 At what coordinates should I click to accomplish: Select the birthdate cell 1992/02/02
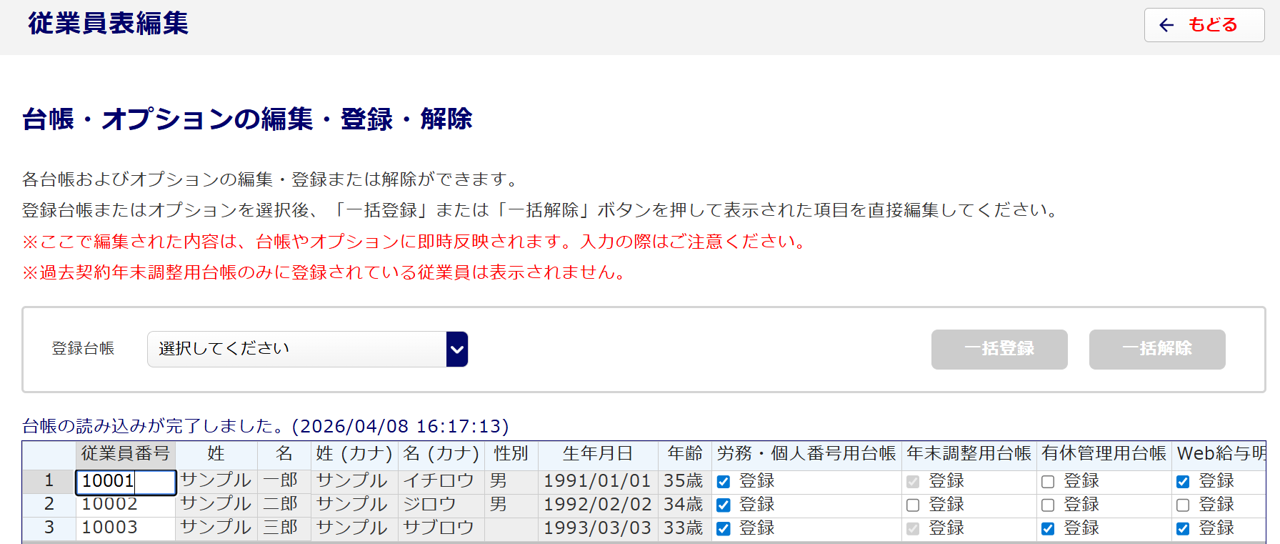[x=598, y=505]
